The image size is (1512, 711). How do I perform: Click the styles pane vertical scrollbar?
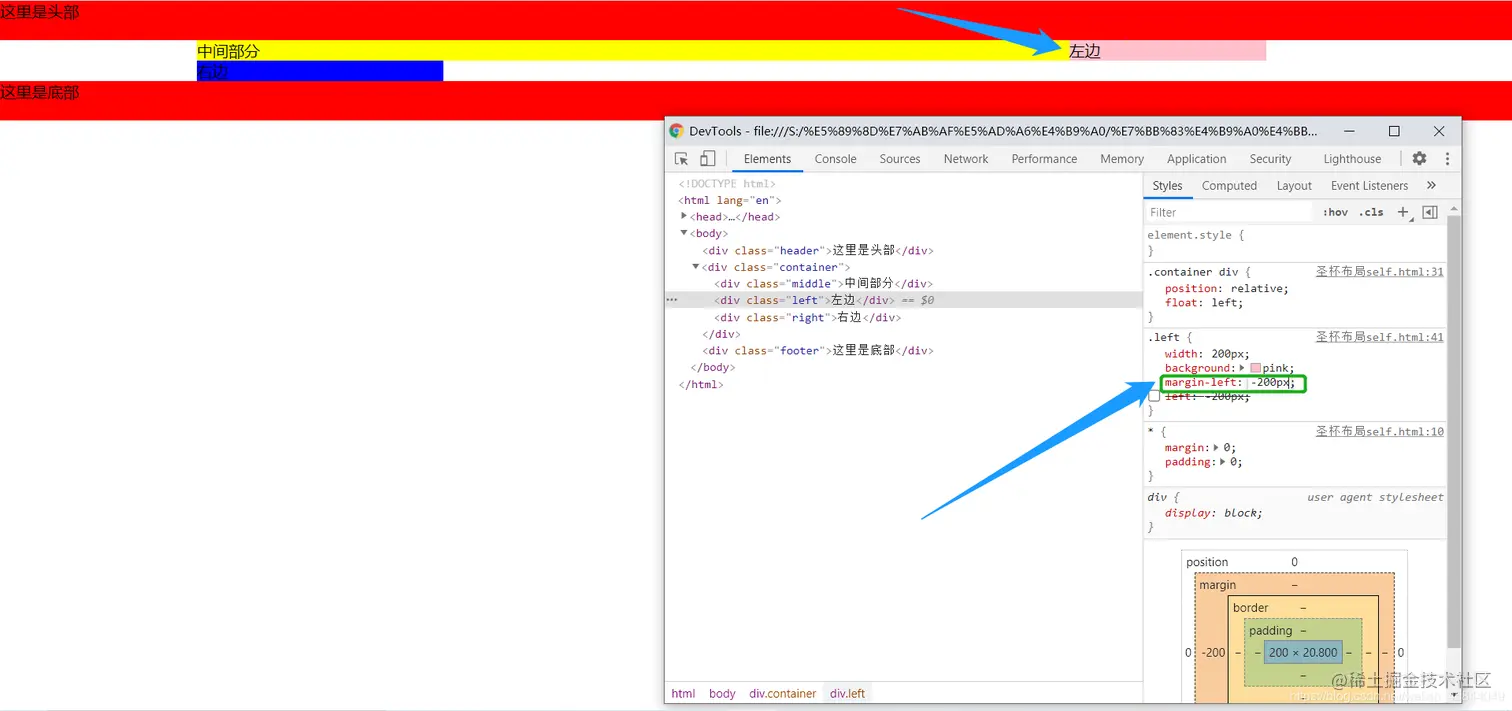click(x=1453, y=430)
